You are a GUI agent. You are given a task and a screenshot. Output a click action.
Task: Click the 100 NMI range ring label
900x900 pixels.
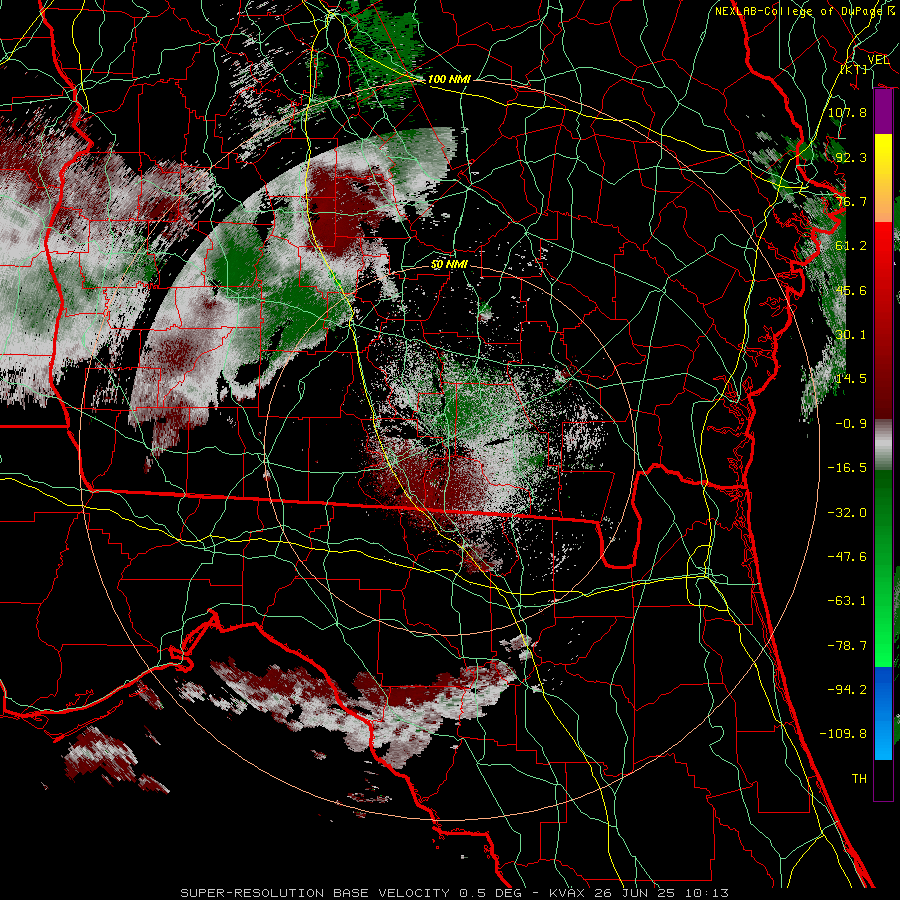(x=449, y=79)
